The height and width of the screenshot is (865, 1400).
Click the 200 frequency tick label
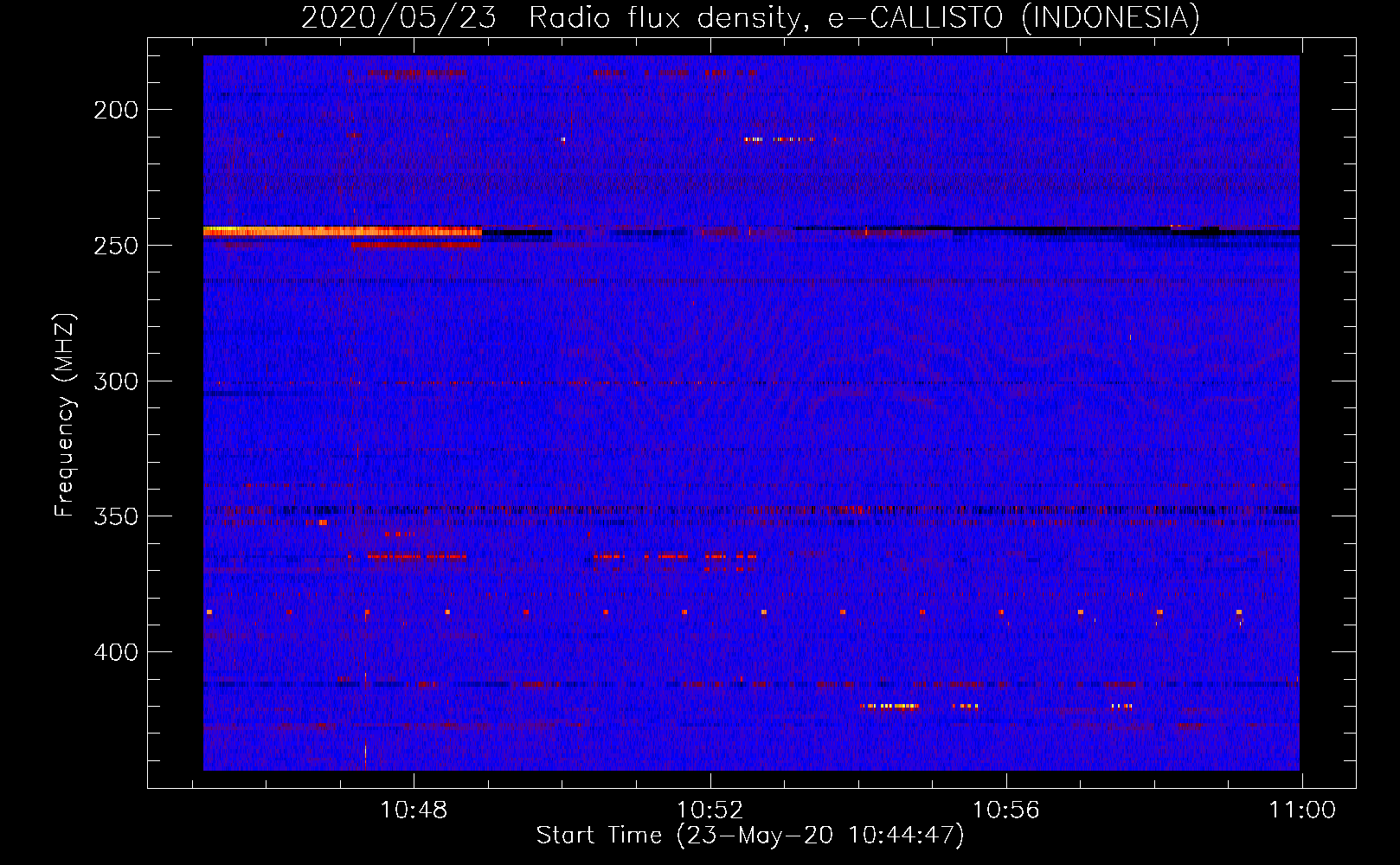pos(116,110)
